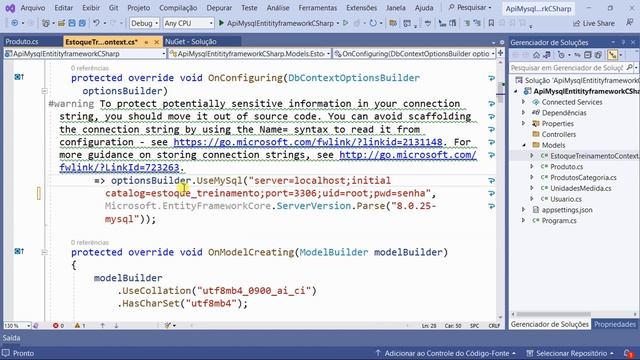Click Pending Changes Filter clock icon

click(562, 55)
